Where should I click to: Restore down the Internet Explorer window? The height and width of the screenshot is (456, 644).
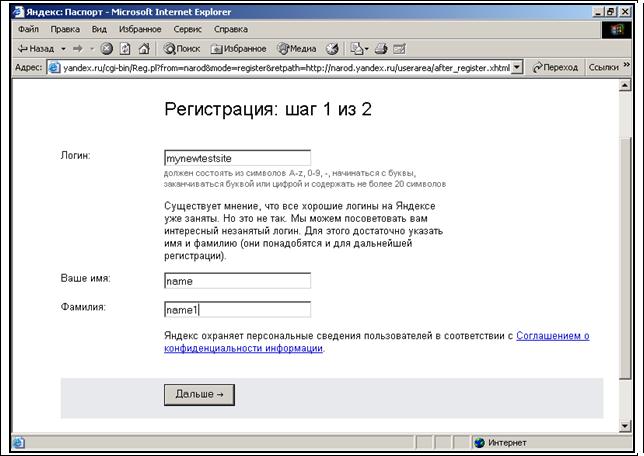pos(611,12)
